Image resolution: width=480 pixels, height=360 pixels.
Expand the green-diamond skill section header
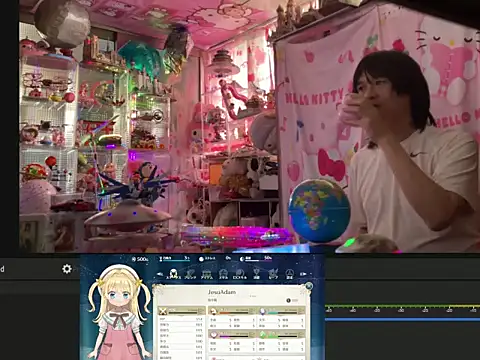tap(282, 334)
